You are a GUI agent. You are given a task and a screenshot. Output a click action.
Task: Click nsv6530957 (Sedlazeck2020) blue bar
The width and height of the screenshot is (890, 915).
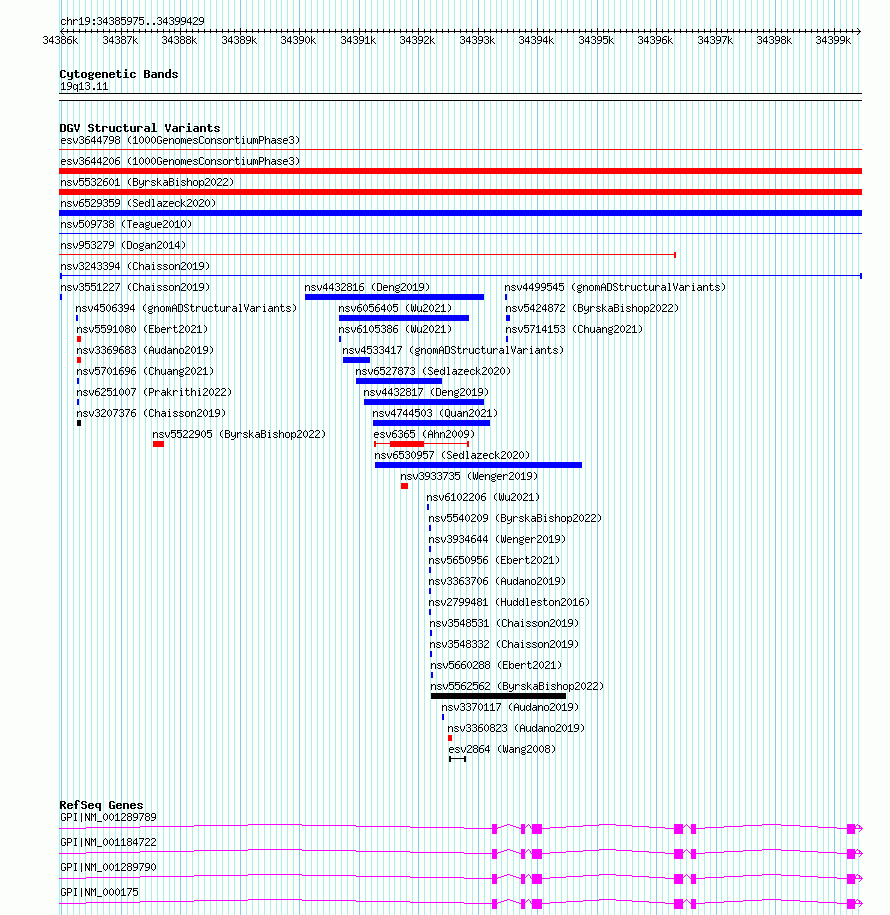479,465
